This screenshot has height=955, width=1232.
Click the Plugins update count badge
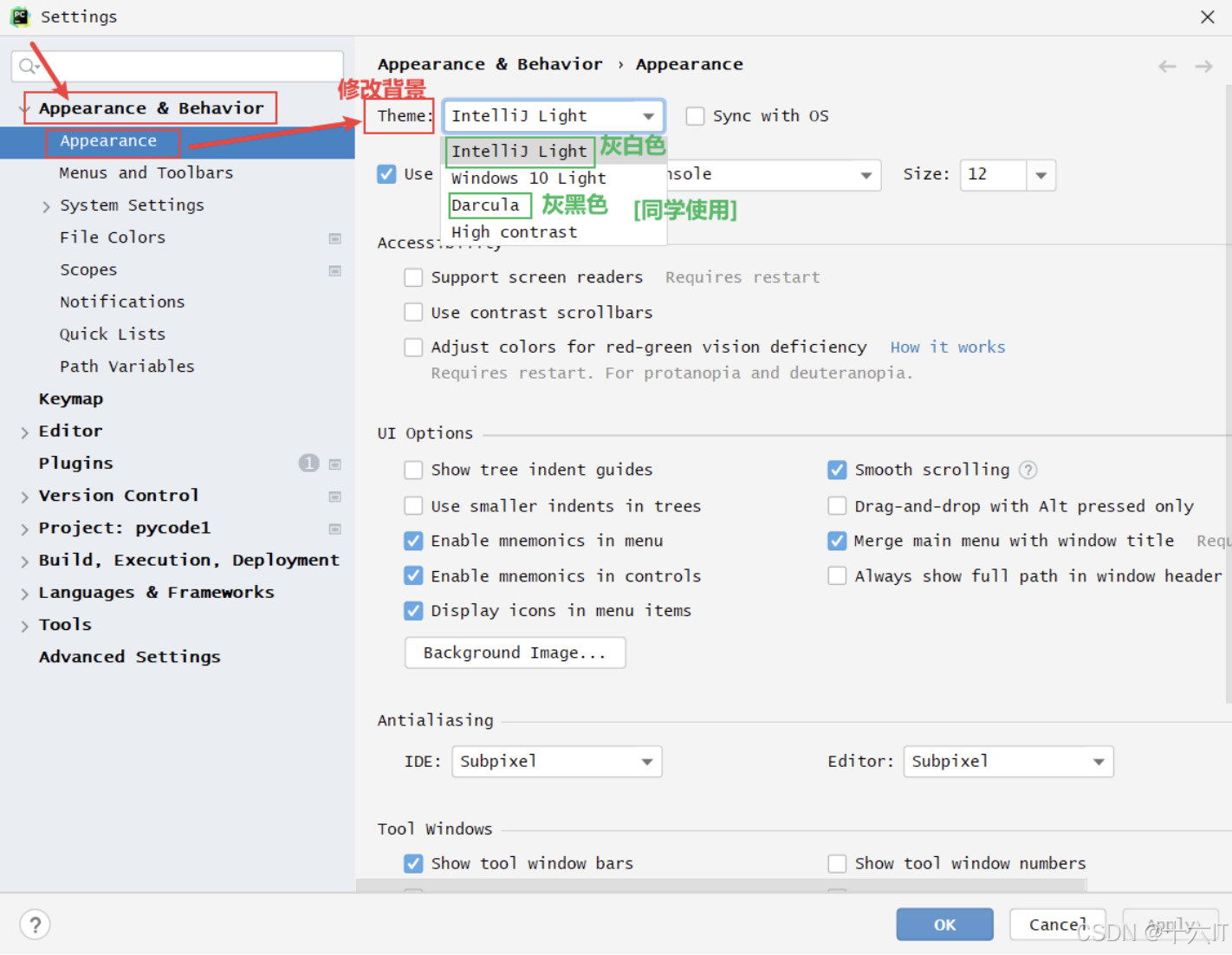click(x=308, y=463)
